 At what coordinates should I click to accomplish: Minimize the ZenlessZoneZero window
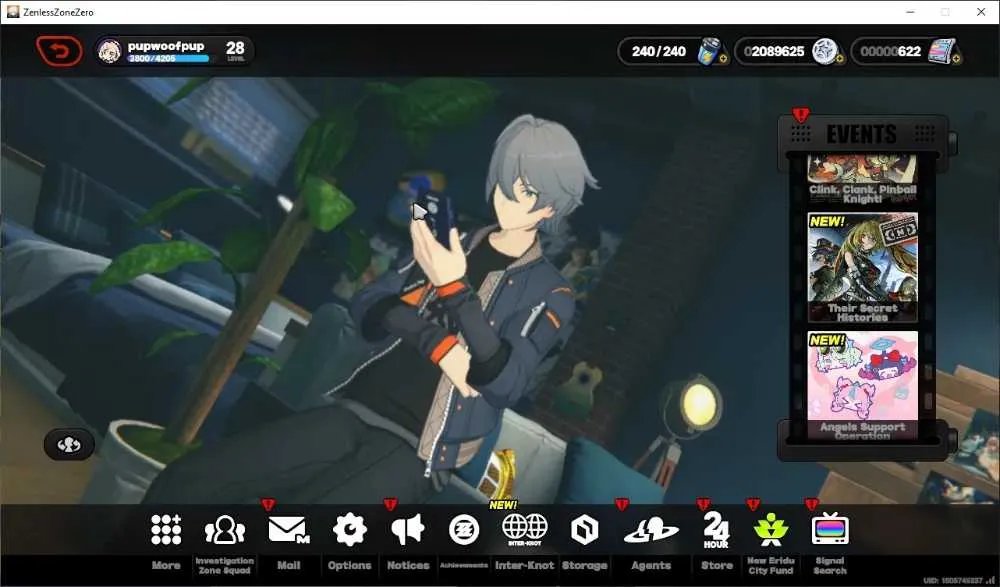(x=911, y=12)
